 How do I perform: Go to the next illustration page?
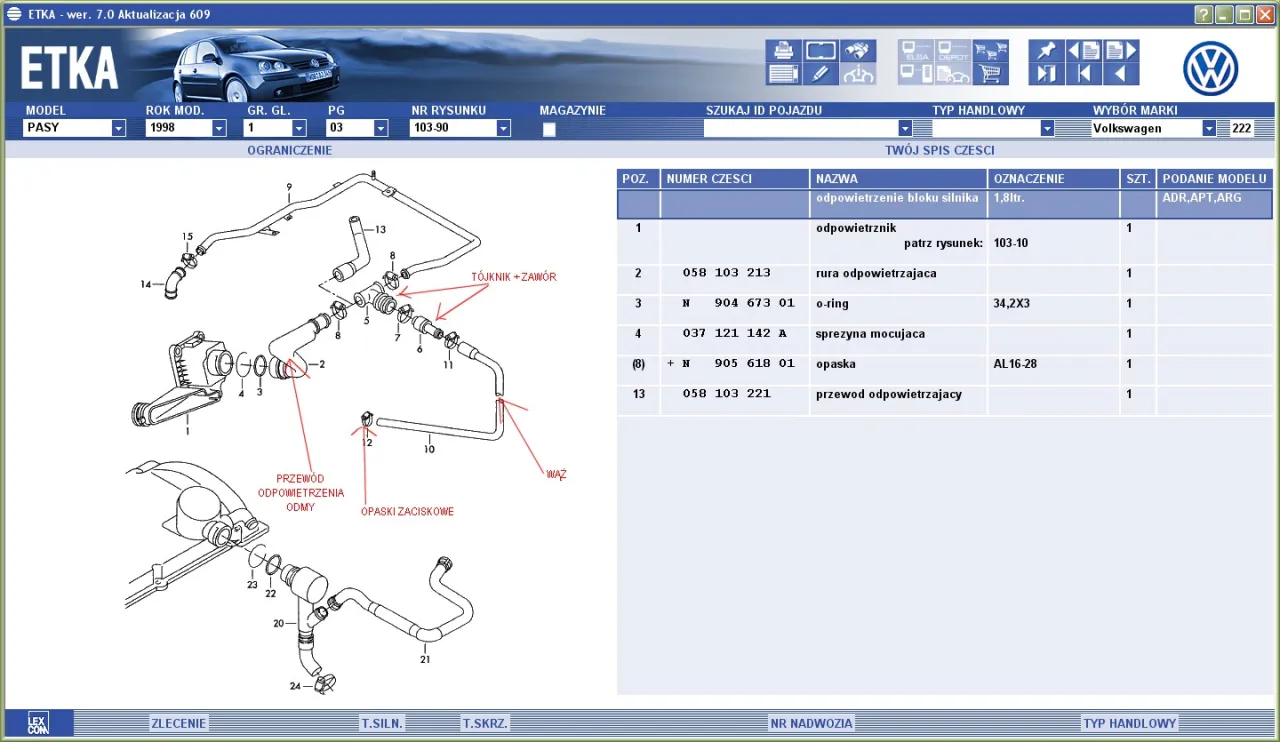[x=1120, y=51]
